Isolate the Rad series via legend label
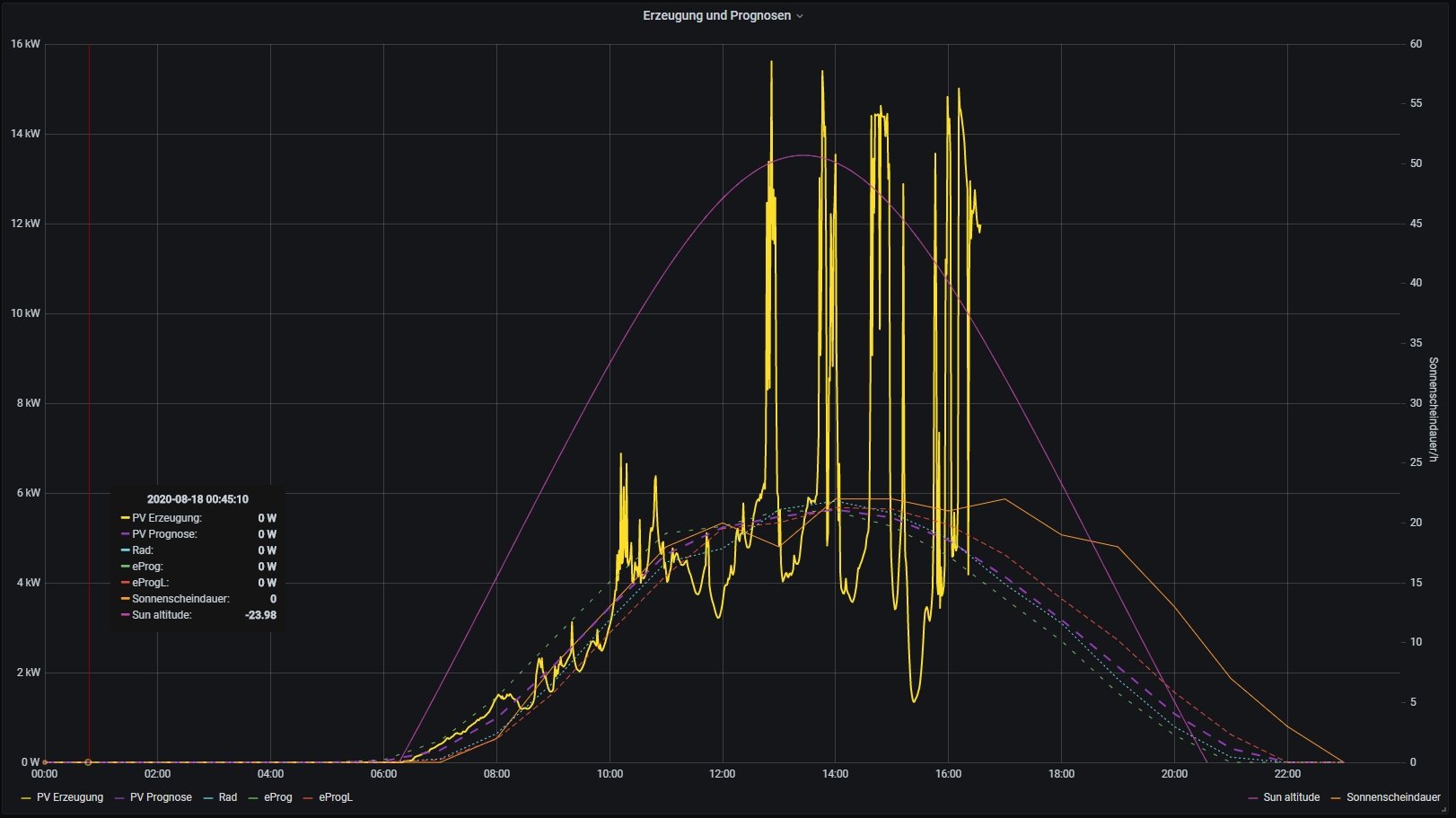The height and width of the screenshot is (818, 1456). [x=228, y=797]
